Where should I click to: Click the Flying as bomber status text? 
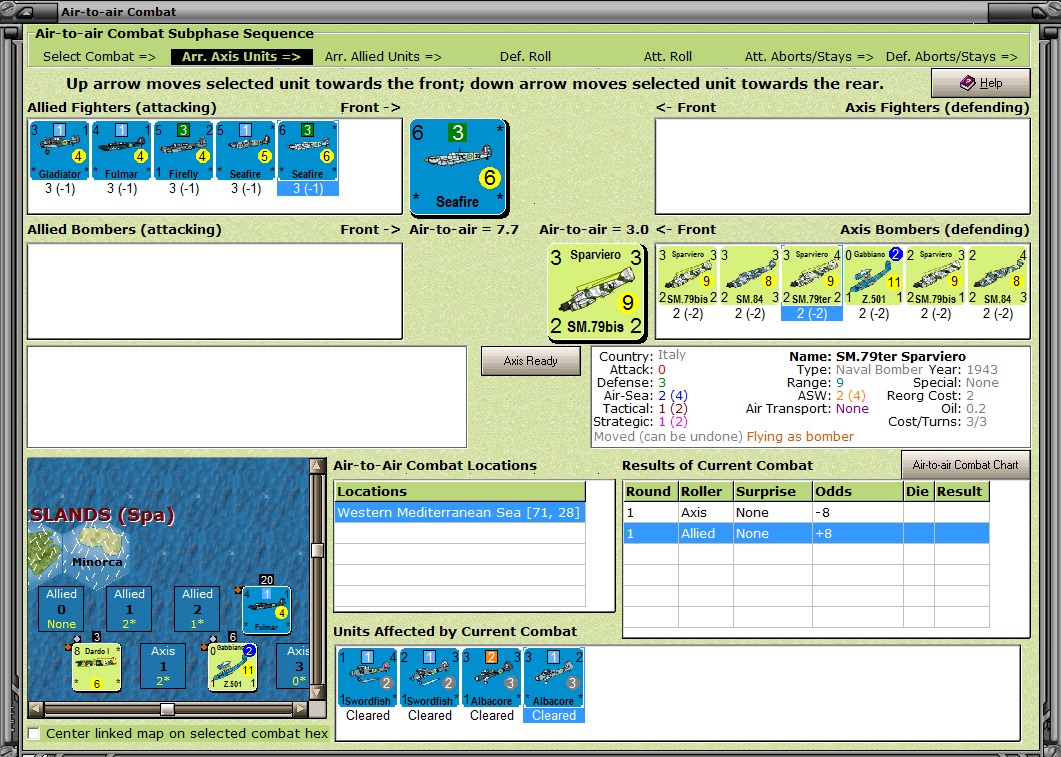pyautogui.click(x=800, y=437)
